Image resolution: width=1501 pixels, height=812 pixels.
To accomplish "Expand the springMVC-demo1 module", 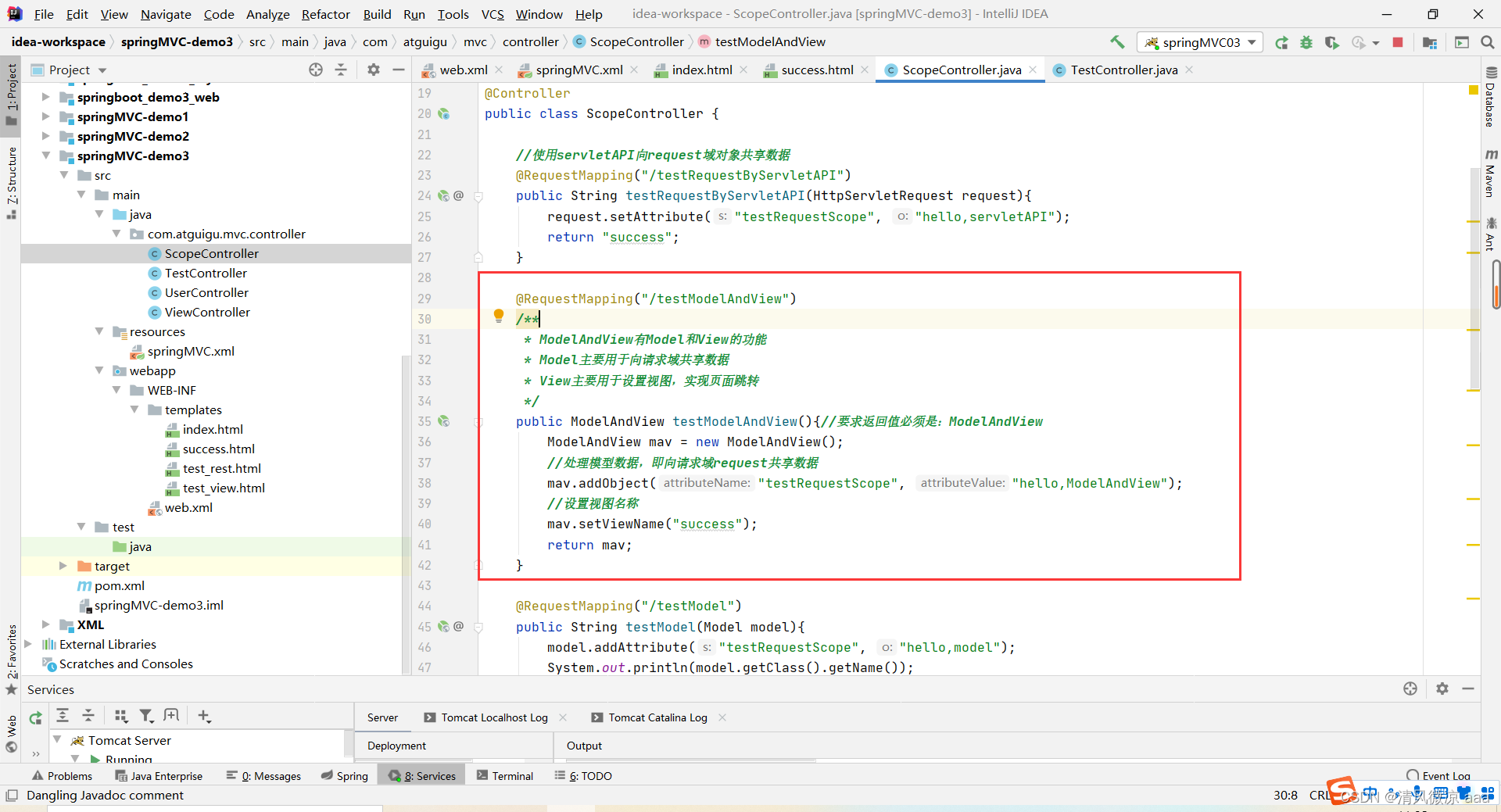I will [45, 116].
